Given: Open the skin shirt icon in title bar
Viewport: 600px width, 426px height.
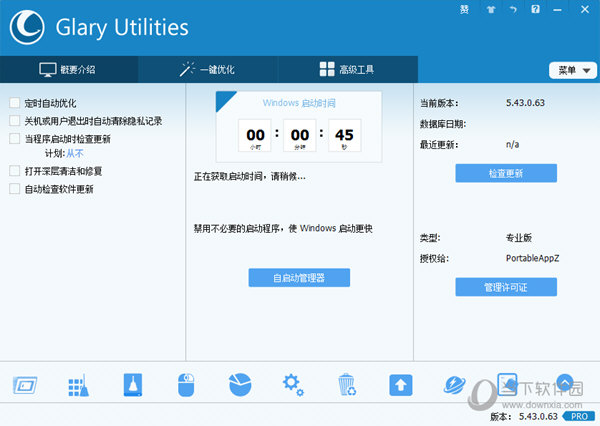Looking at the screenshot, I should click(491, 10).
